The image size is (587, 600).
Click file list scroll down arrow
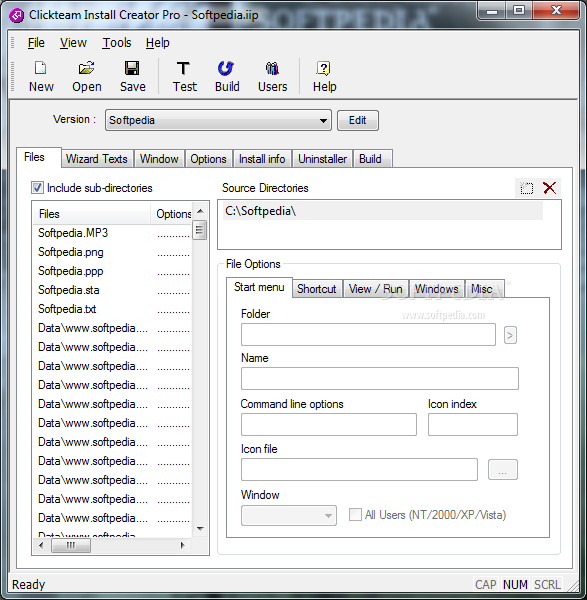(200, 528)
